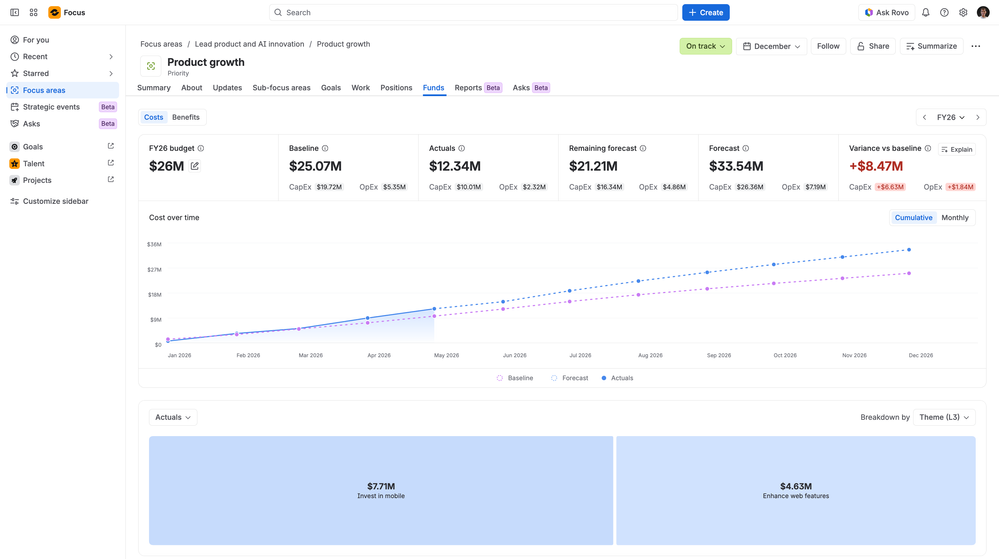Open the help question mark icon
The height and width of the screenshot is (559, 999).
(x=944, y=12)
